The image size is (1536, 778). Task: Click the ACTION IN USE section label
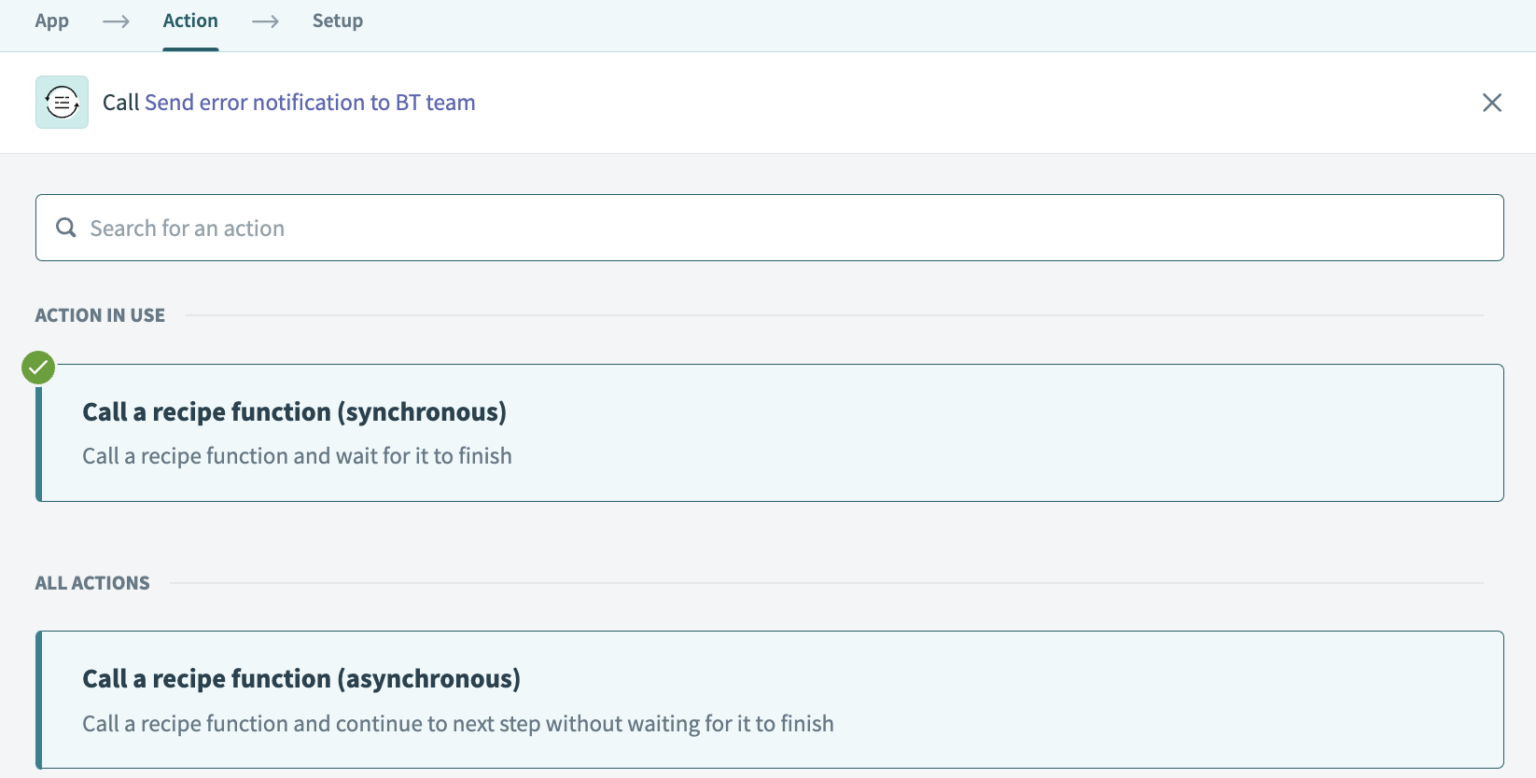(x=100, y=314)
